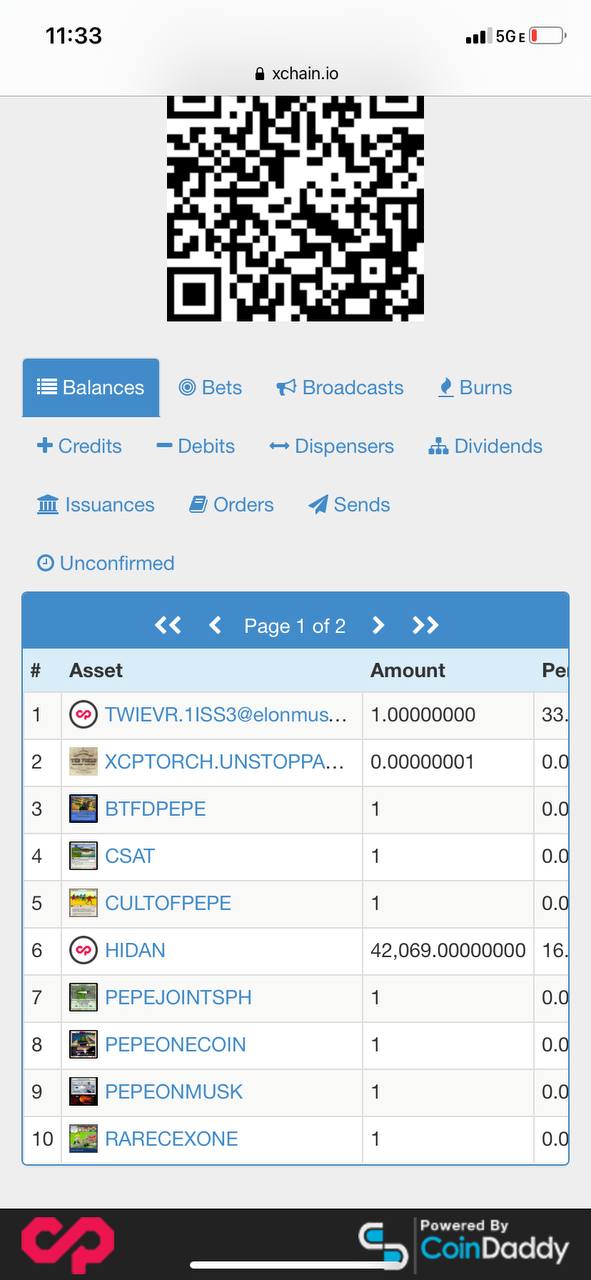
Task: Click the # column header
Action: pos(36,670)
